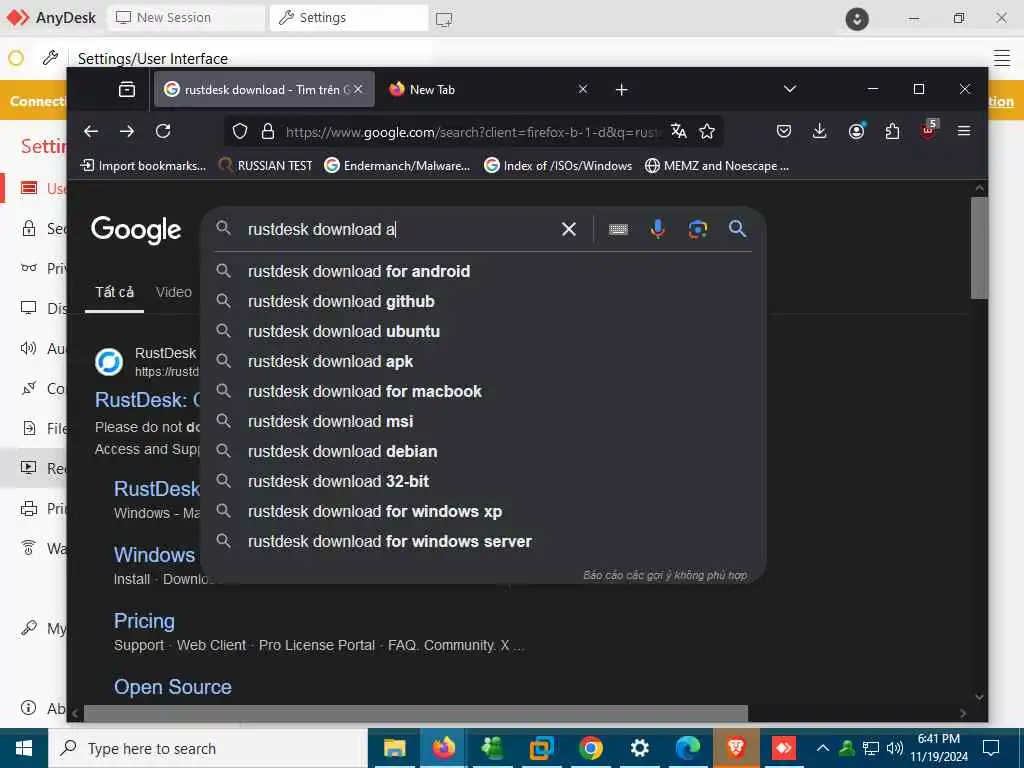Choose suggestion rustdesk download debian

pyautogui.click(x=483, y=451)
